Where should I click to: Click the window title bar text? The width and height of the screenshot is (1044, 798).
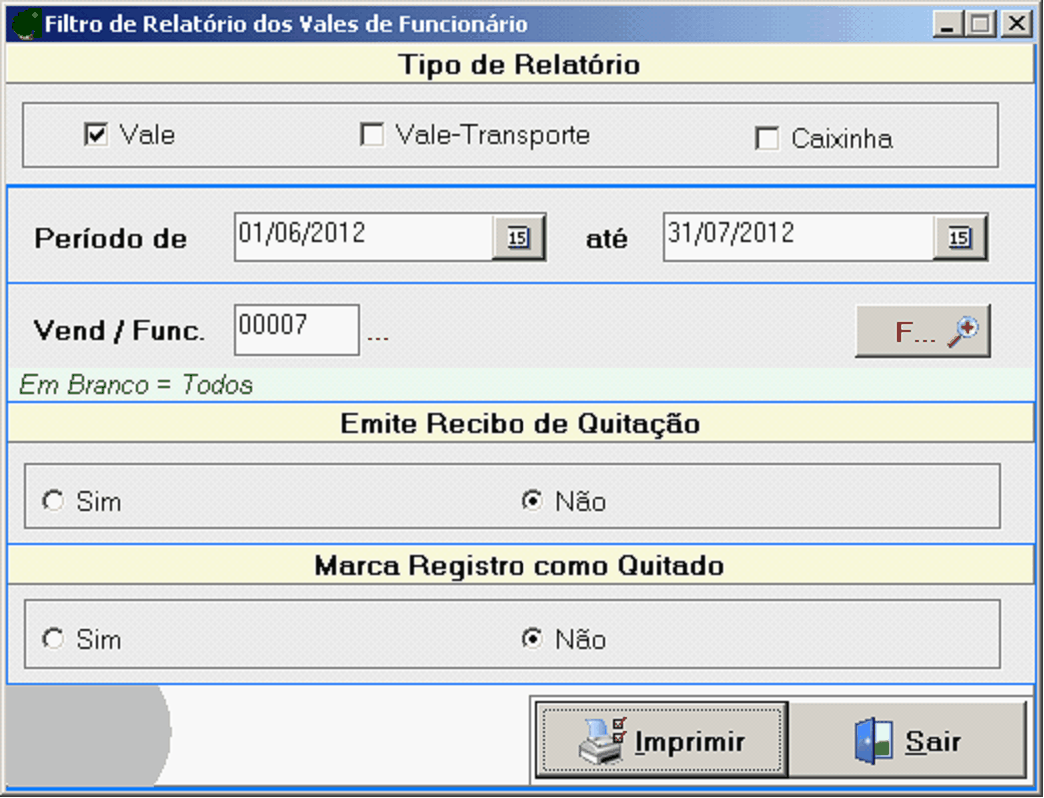(x=286, y=24)
